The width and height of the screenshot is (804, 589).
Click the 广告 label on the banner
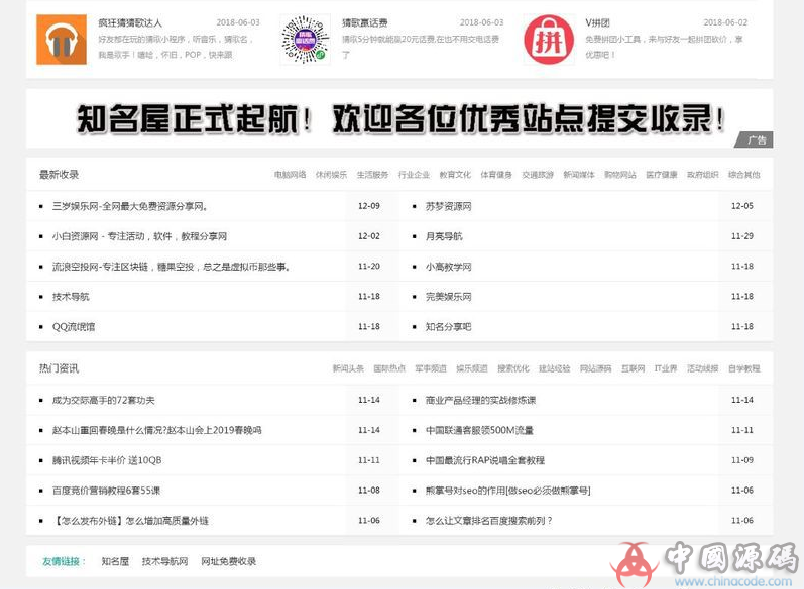click(x=756, y=140)
